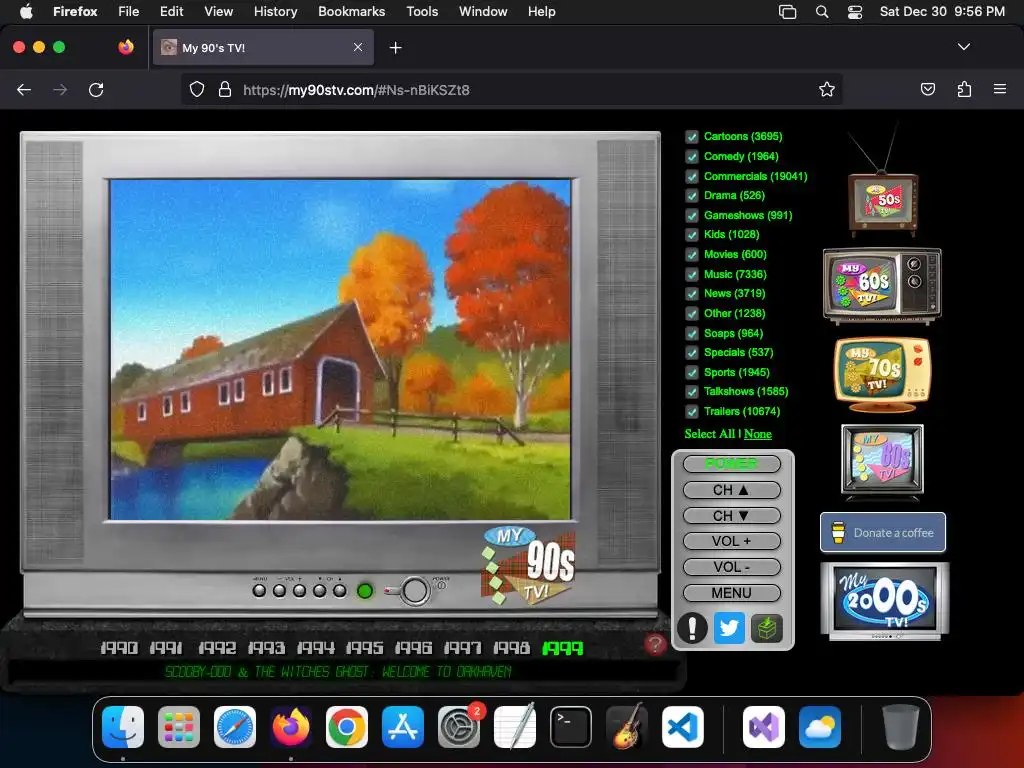Open the History menu

pos(275,11)
